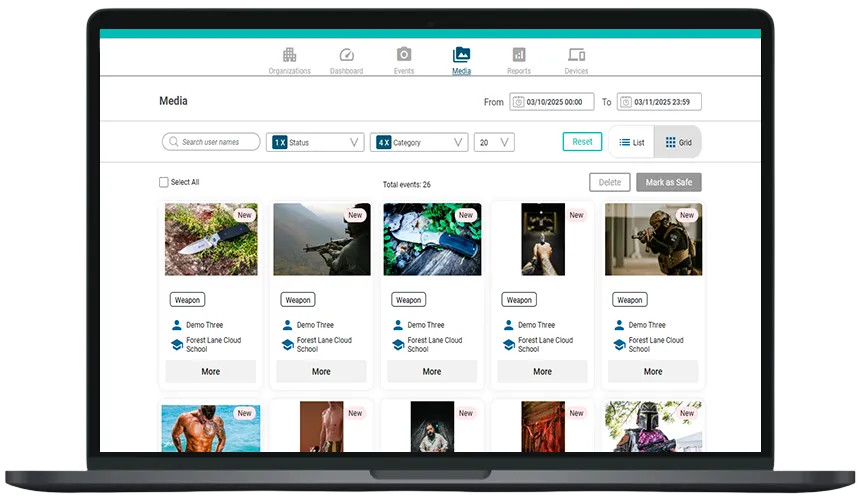Click the user icon on the soldier-in-hallway card
The height and width of the screenshot is (501, 860).
click(619, 325)
